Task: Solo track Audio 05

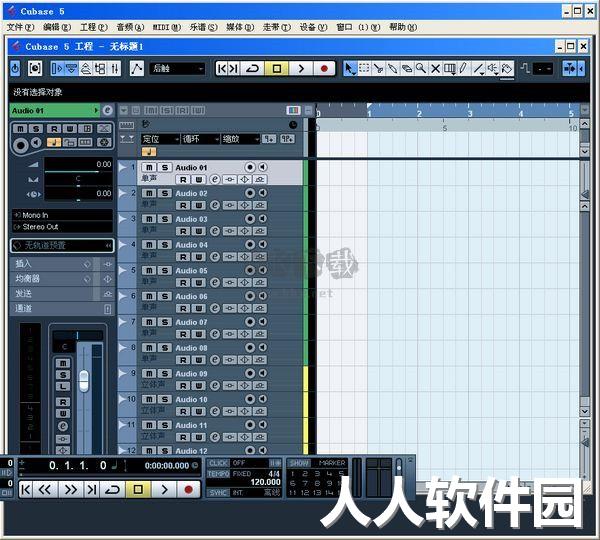Action: pos(165,271)
